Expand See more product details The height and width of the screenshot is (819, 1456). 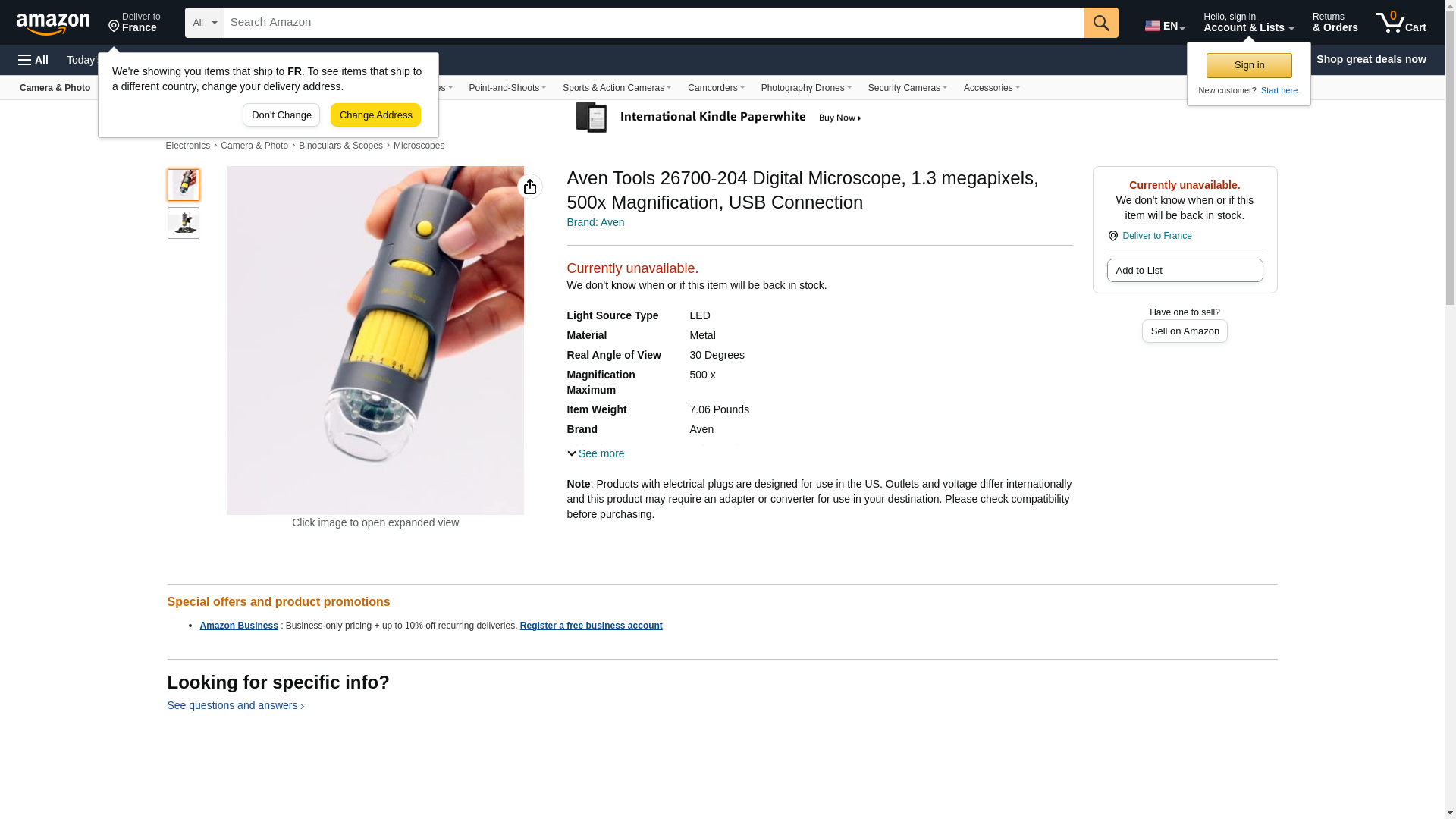[596, 453]
